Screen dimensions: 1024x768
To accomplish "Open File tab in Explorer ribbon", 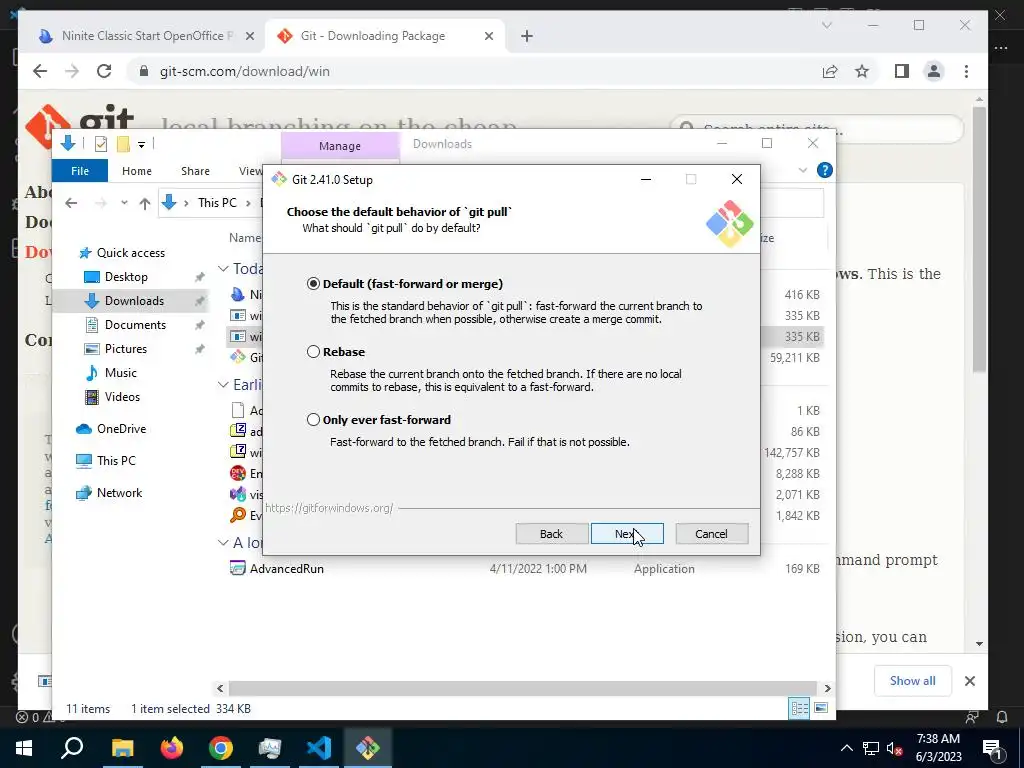I will coord(80,171).
